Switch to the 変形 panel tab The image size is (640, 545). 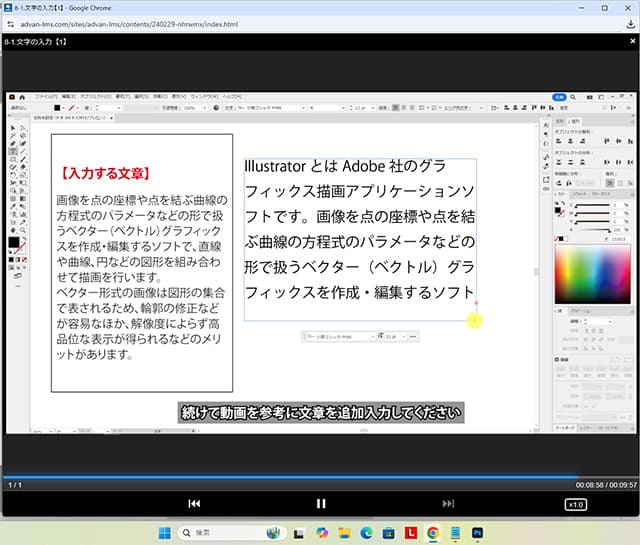tap(560, 121)
